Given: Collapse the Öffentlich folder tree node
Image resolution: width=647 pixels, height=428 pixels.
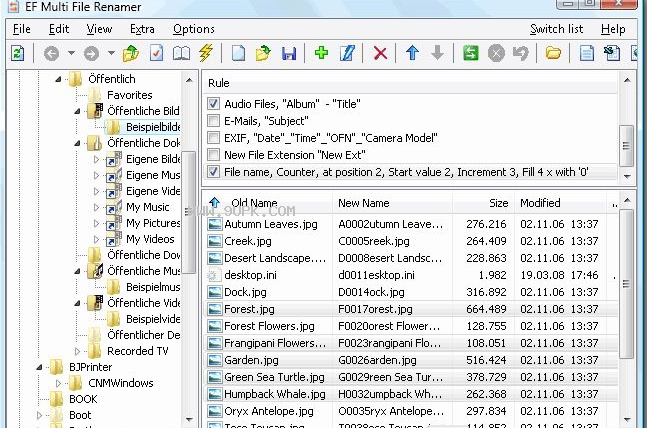Looking at the screenshot, I should [58, 79].
